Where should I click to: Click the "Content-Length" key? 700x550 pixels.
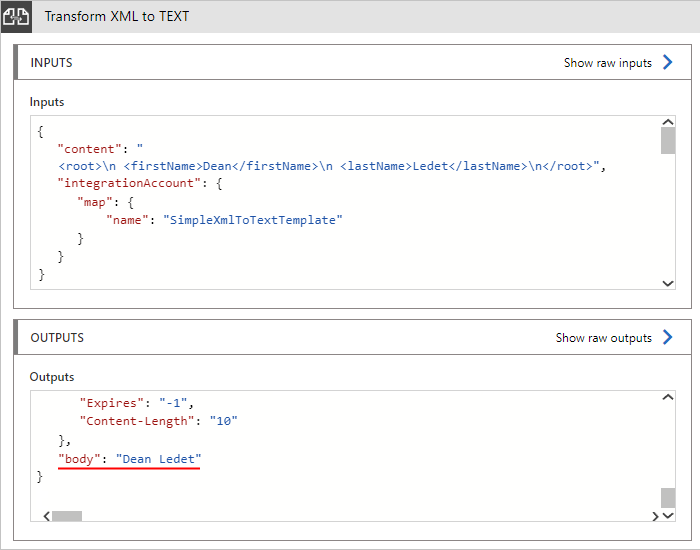(137, 421)
